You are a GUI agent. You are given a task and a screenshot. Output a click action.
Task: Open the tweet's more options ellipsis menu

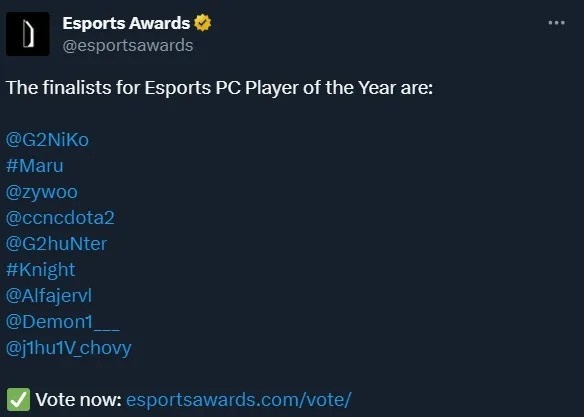[556, 23]
